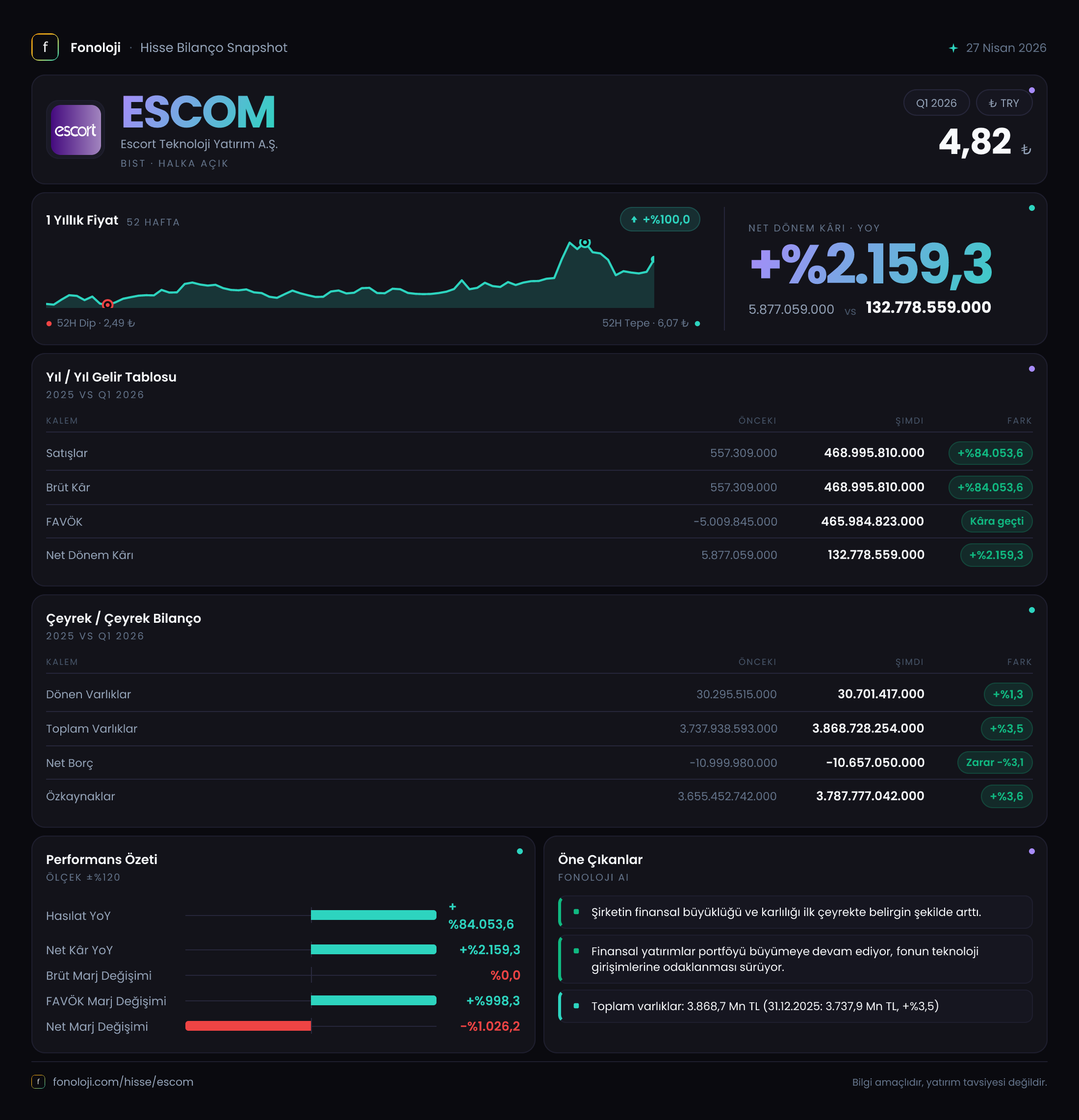Click the small Fonoloji icon in the footer

pyautogui.click(x=38, y=1081)
